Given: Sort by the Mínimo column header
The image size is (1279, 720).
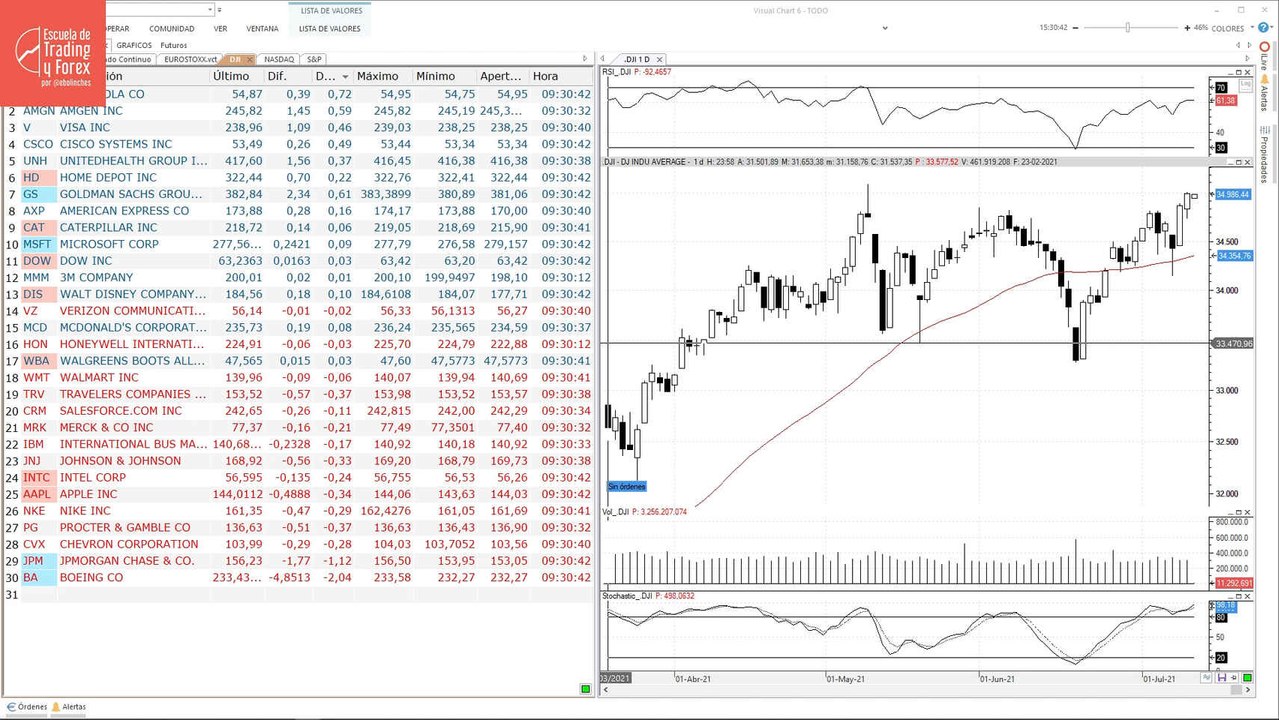Looking at the screenshot, I should pyautogui.click(x=435, y=76).
